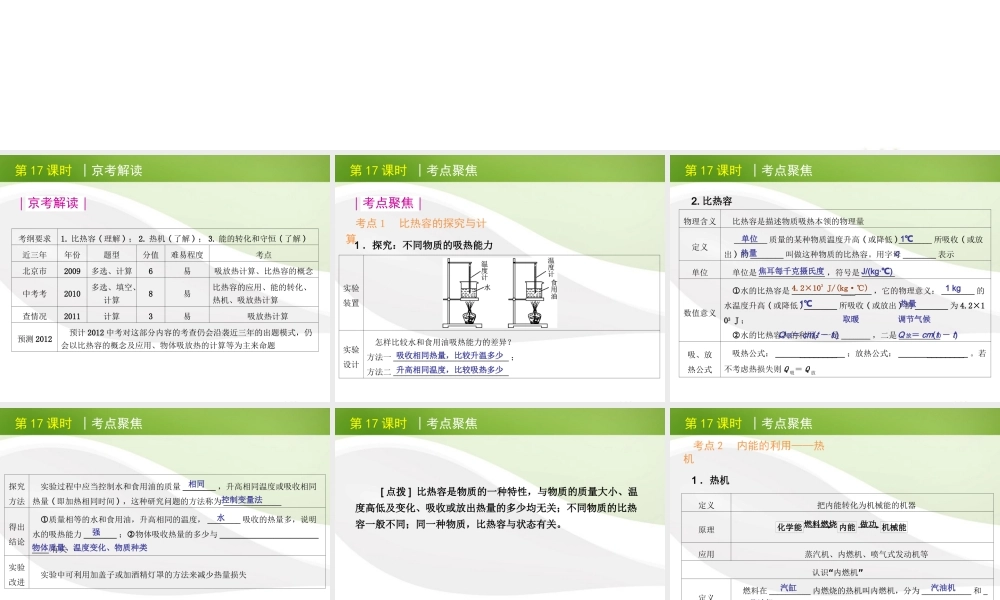This screenshot has width=1000, height=600.
Task: Select the 物理含义 cell
Action: [x=700, y=221]
